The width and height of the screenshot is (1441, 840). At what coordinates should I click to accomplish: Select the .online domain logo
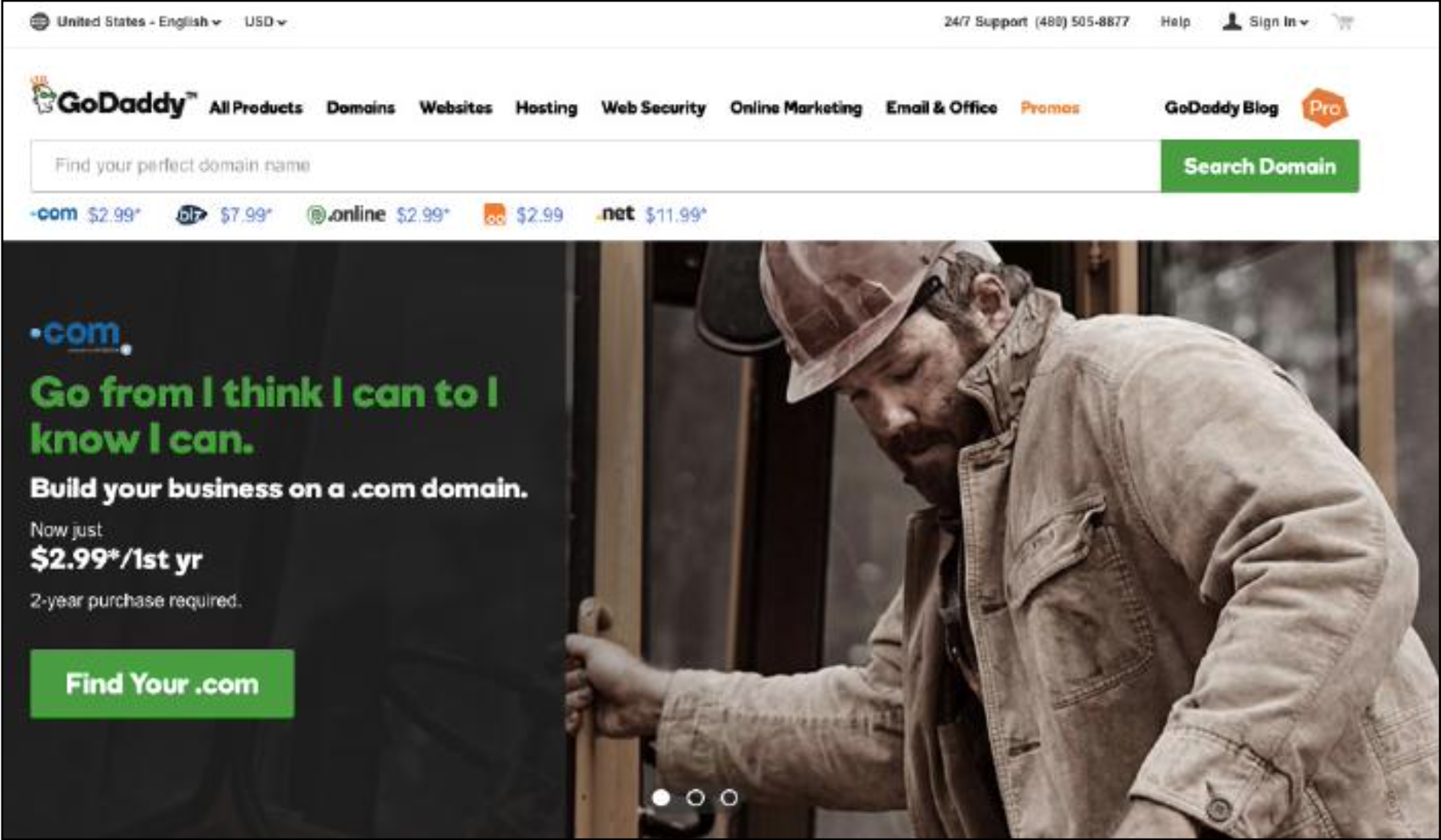[x=346, y=215]
